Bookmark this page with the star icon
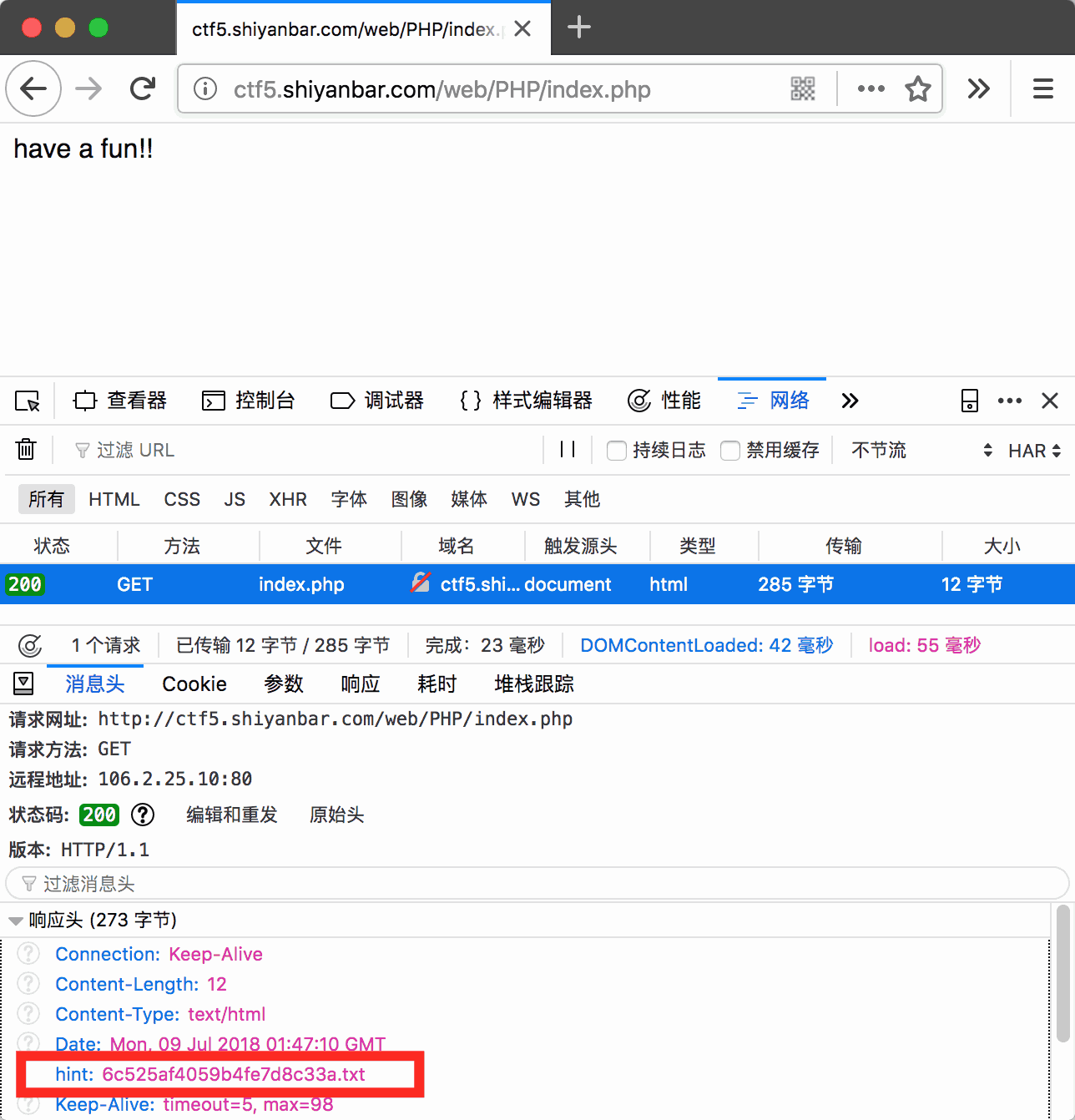This screenshot has height=1120, width=1075. [x=918, y=88]
